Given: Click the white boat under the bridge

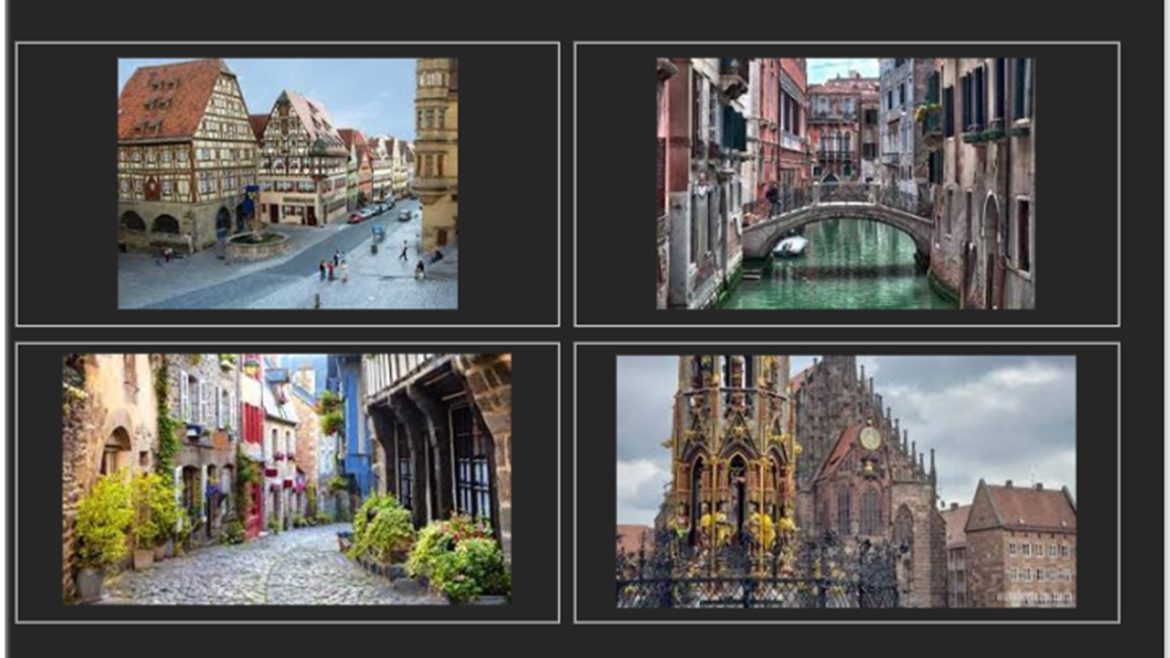Looking at the screenshot, I should (790, 246).
